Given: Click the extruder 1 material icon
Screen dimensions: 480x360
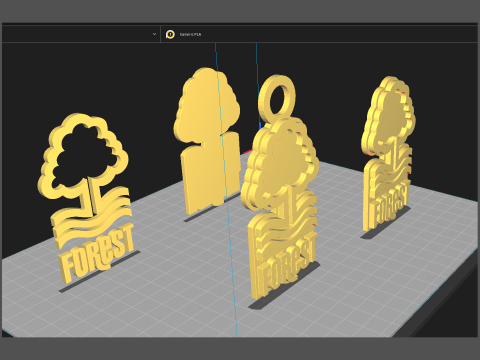Looking at the screenshot, I should tap(170, 34).
